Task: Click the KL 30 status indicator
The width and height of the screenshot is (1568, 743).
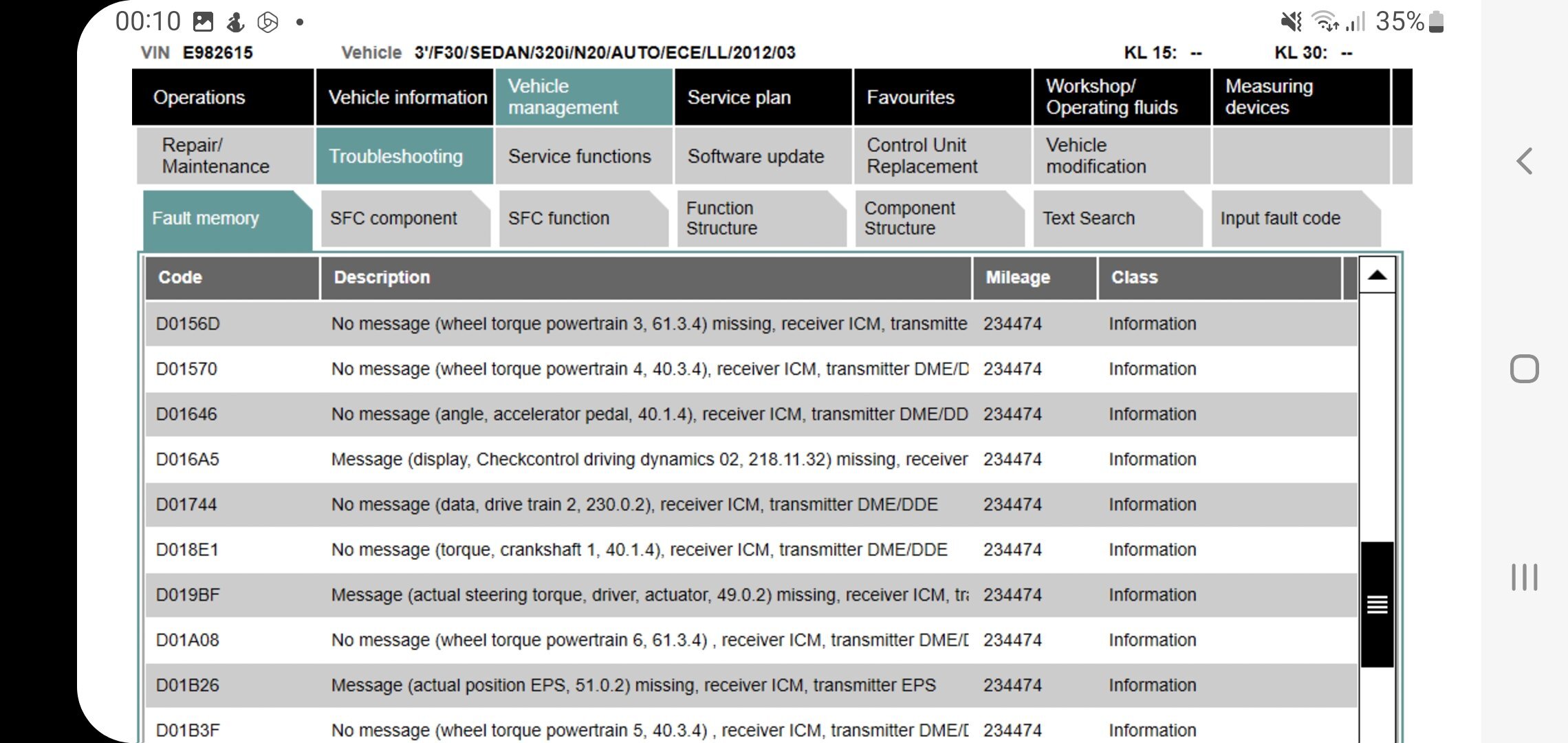Action: click(x=1314, y=53)
